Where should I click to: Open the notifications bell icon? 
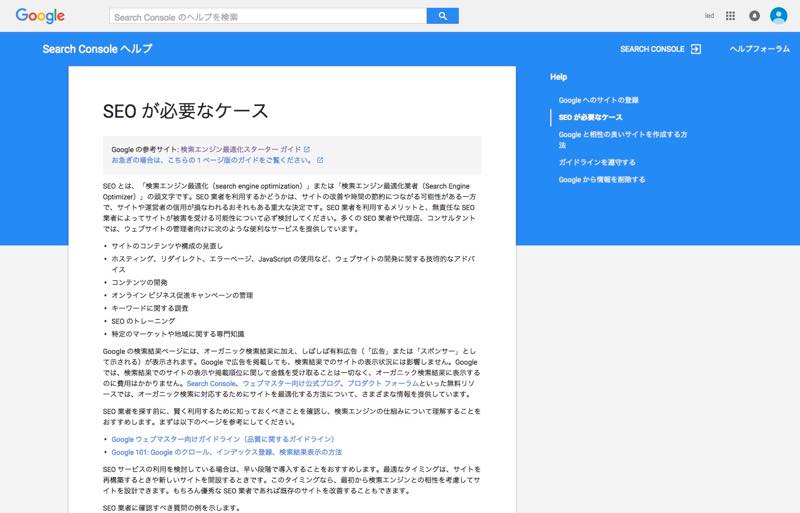click(754, 16)
